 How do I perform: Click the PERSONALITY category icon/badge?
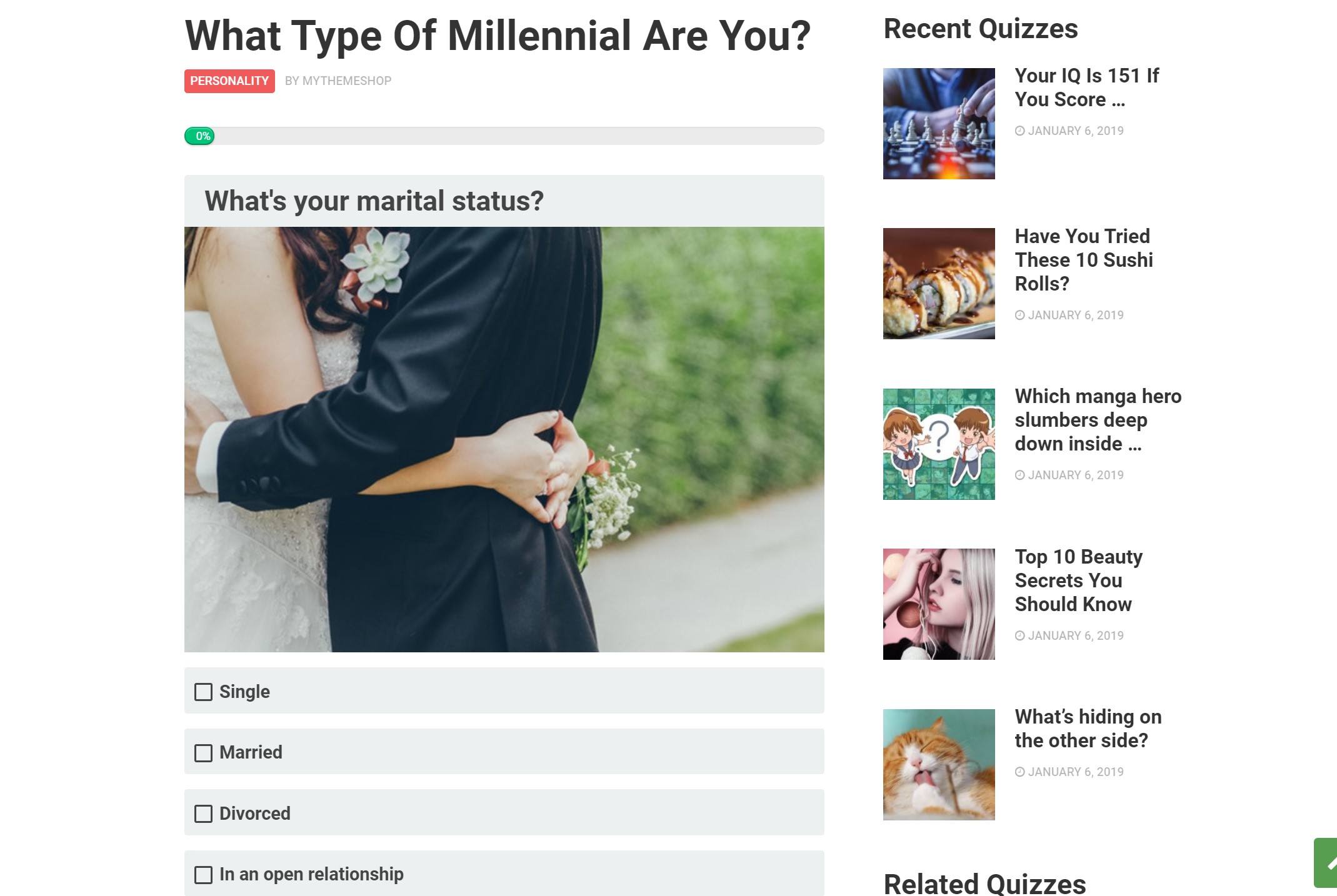tap(229, 81)
